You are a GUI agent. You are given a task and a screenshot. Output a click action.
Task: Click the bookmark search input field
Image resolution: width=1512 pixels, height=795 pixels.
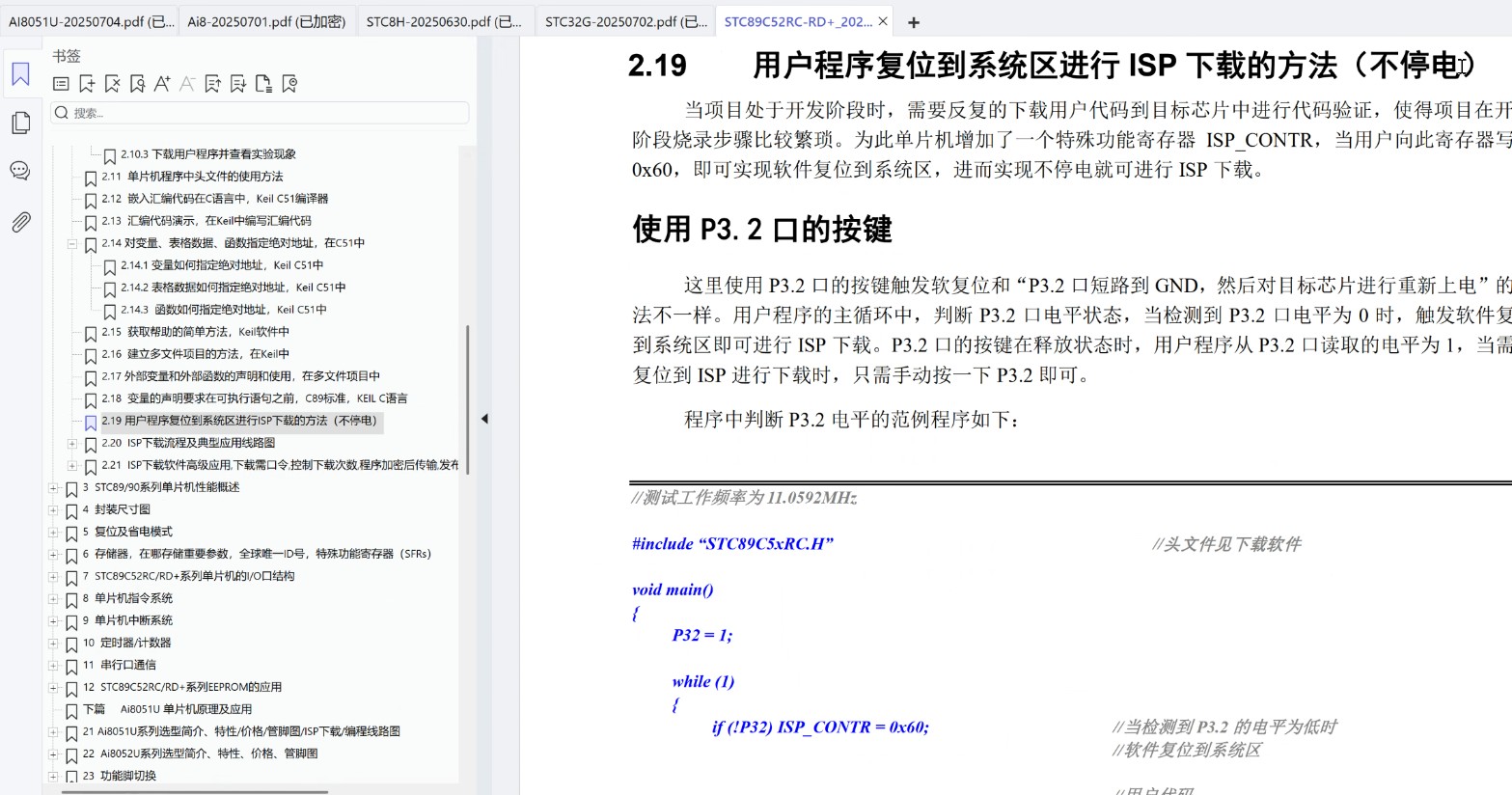click(261, 113)
